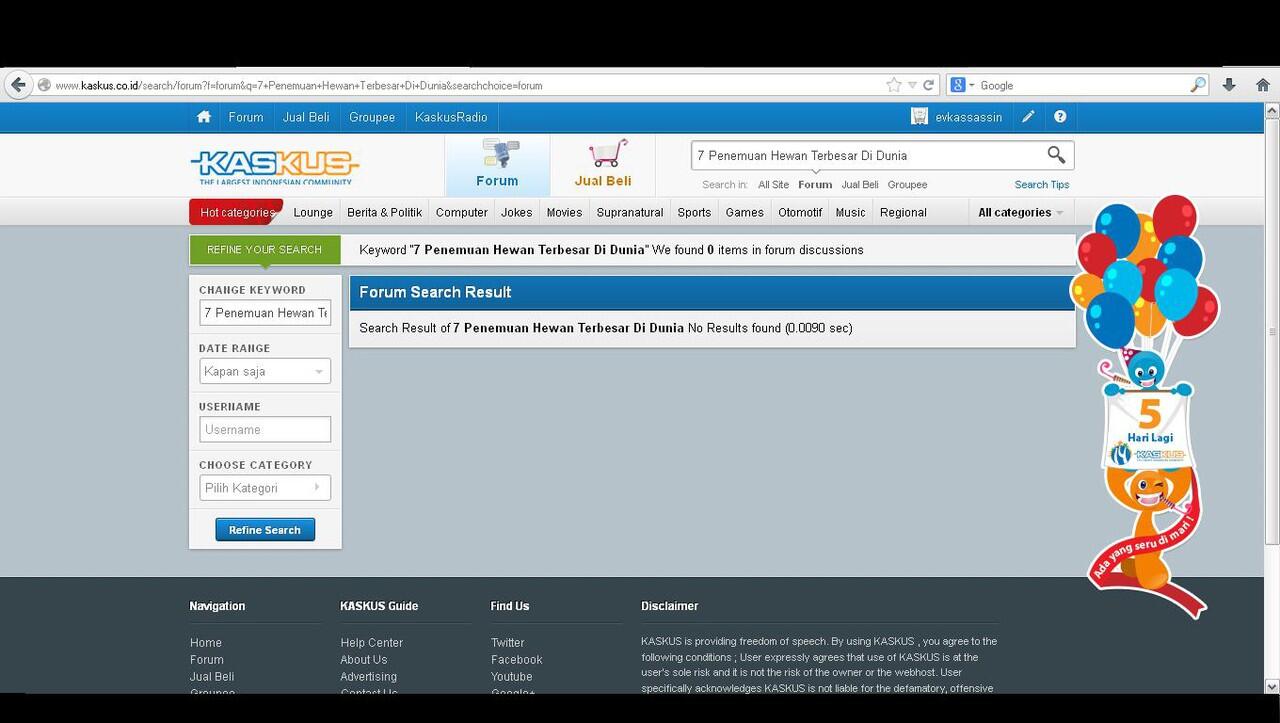Select the Jual Beli tab with cart
Viewport: 1280px width, 723px height.
603,165
